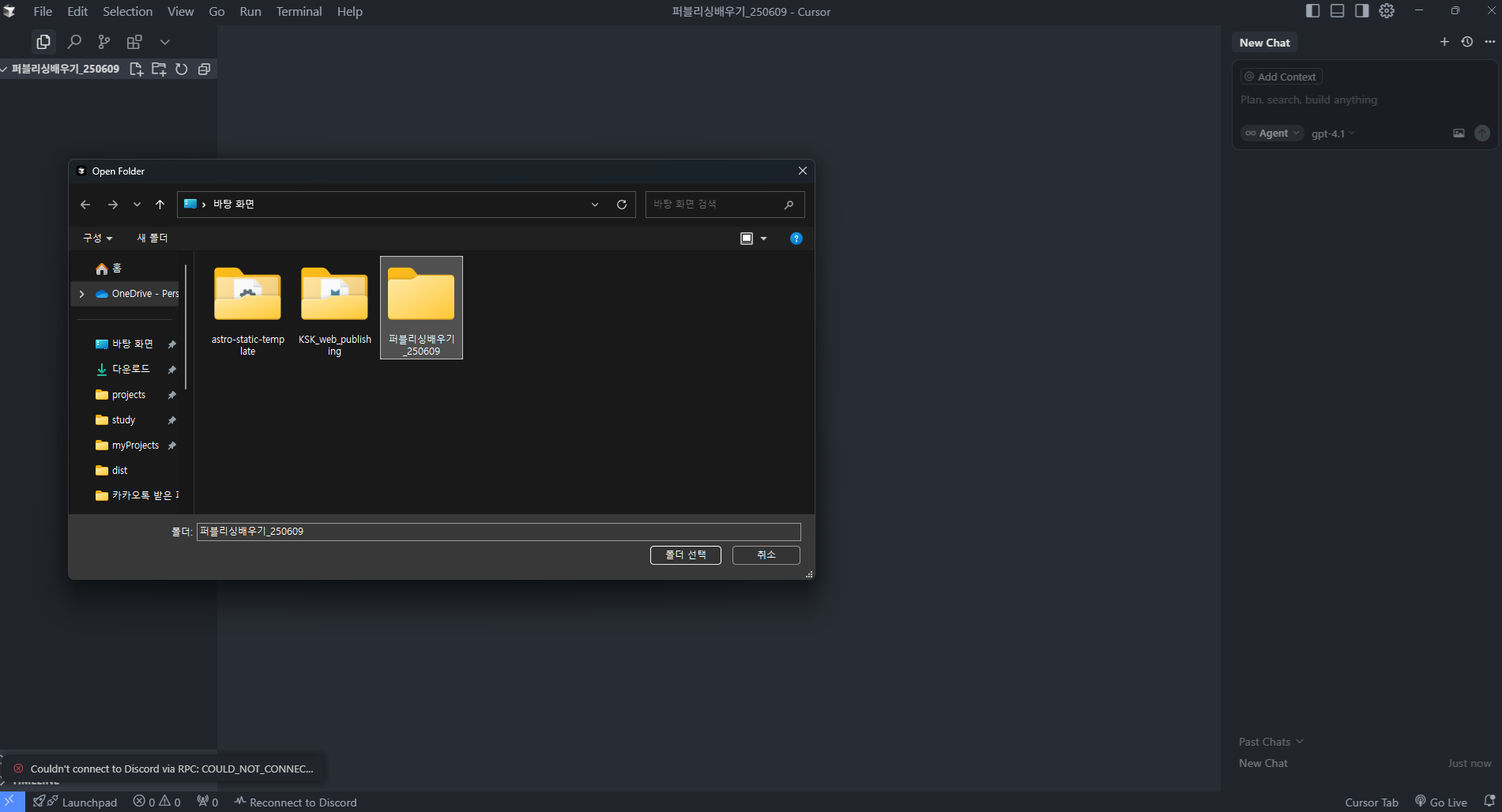Click the 폴더 선택 button

click(x=685, y=555)
